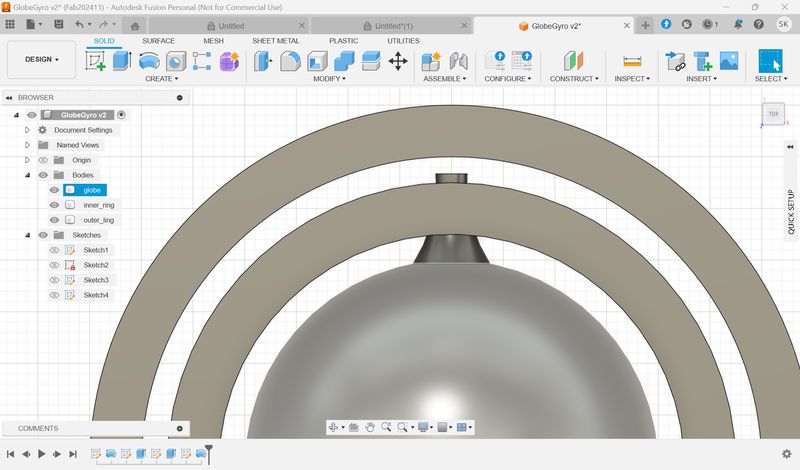Switch to the SHEET METAL tab
This screenshot has height=470, width=800.
[276, 41]
